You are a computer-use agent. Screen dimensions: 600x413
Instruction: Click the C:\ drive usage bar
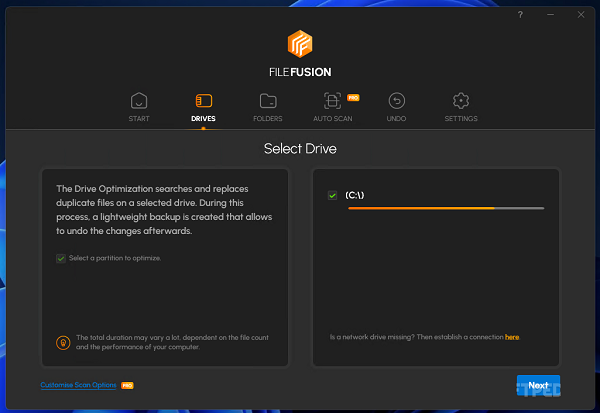coord(446,208)
